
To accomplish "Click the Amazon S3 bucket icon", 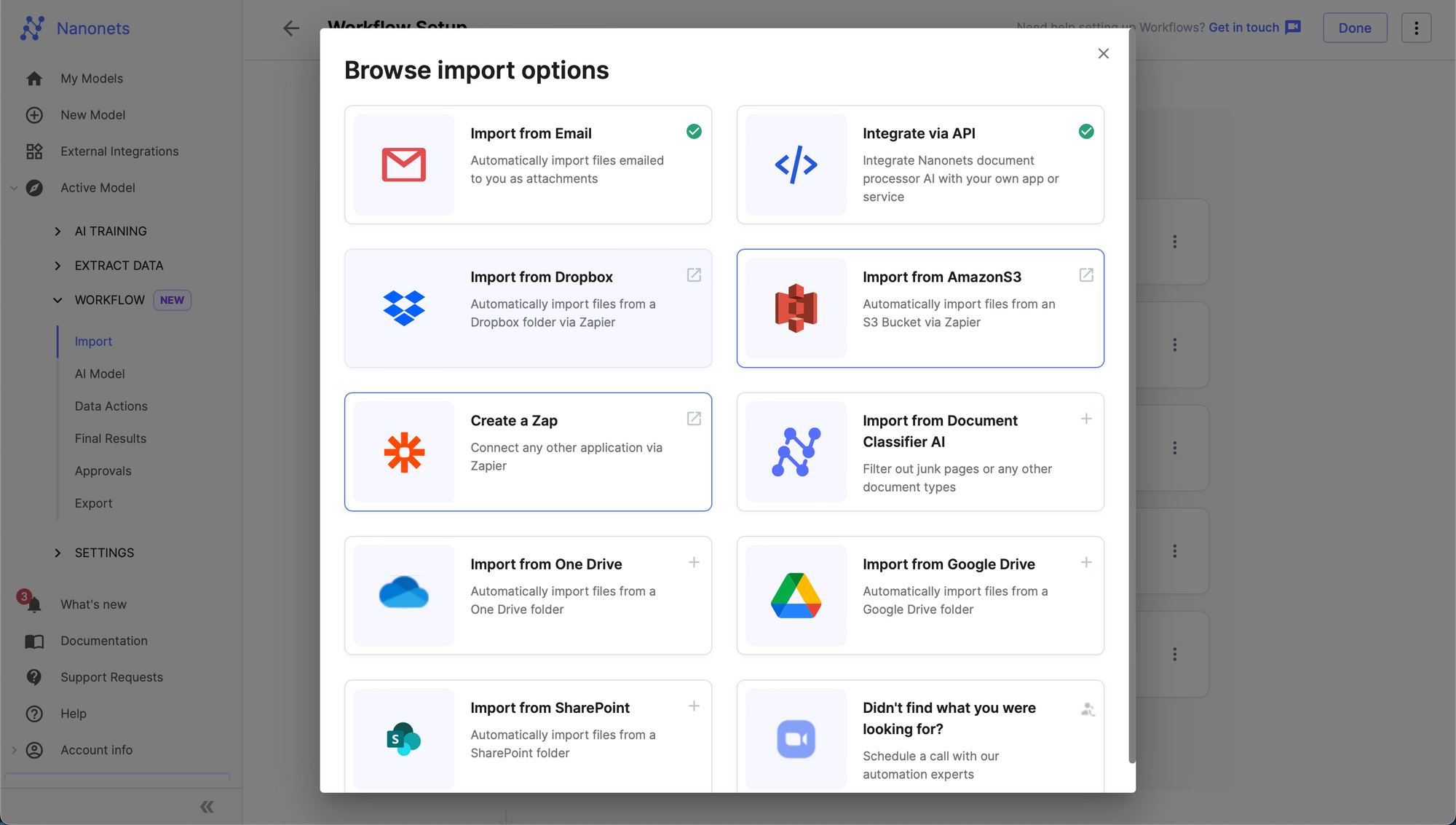I will [796, 308].
